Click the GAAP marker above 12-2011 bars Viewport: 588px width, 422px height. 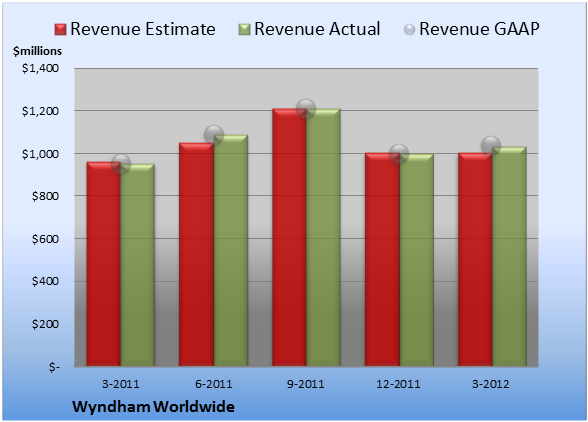tap(399, 154)
